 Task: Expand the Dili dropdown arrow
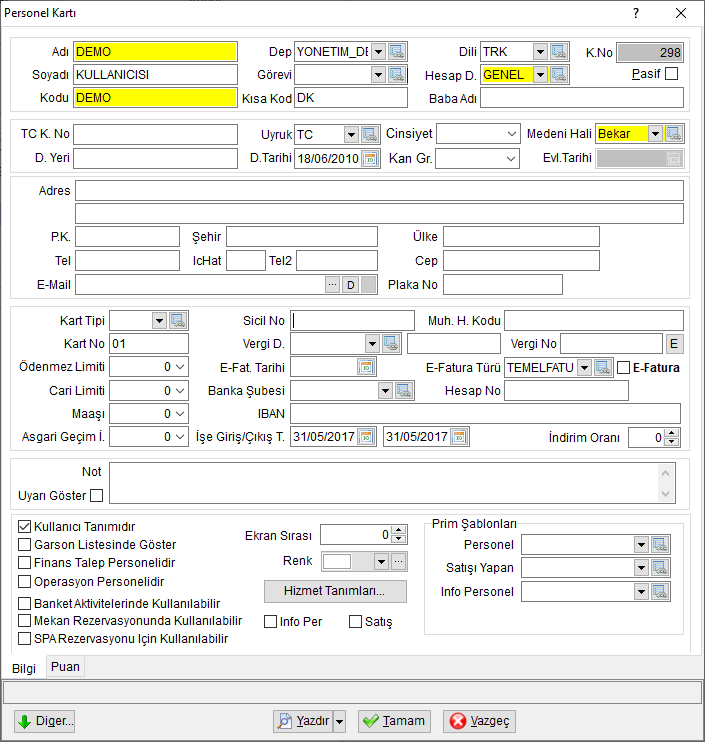pyautogui.click(x=540, y=52)
